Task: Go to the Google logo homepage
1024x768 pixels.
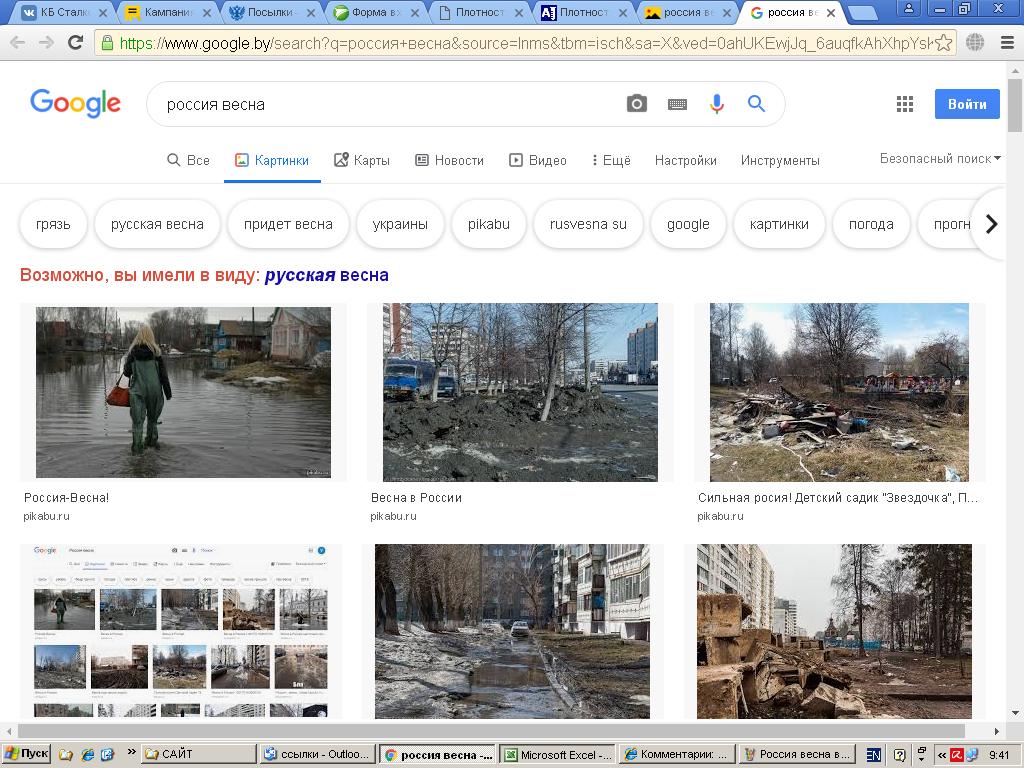Action: (x=75, y=103)
